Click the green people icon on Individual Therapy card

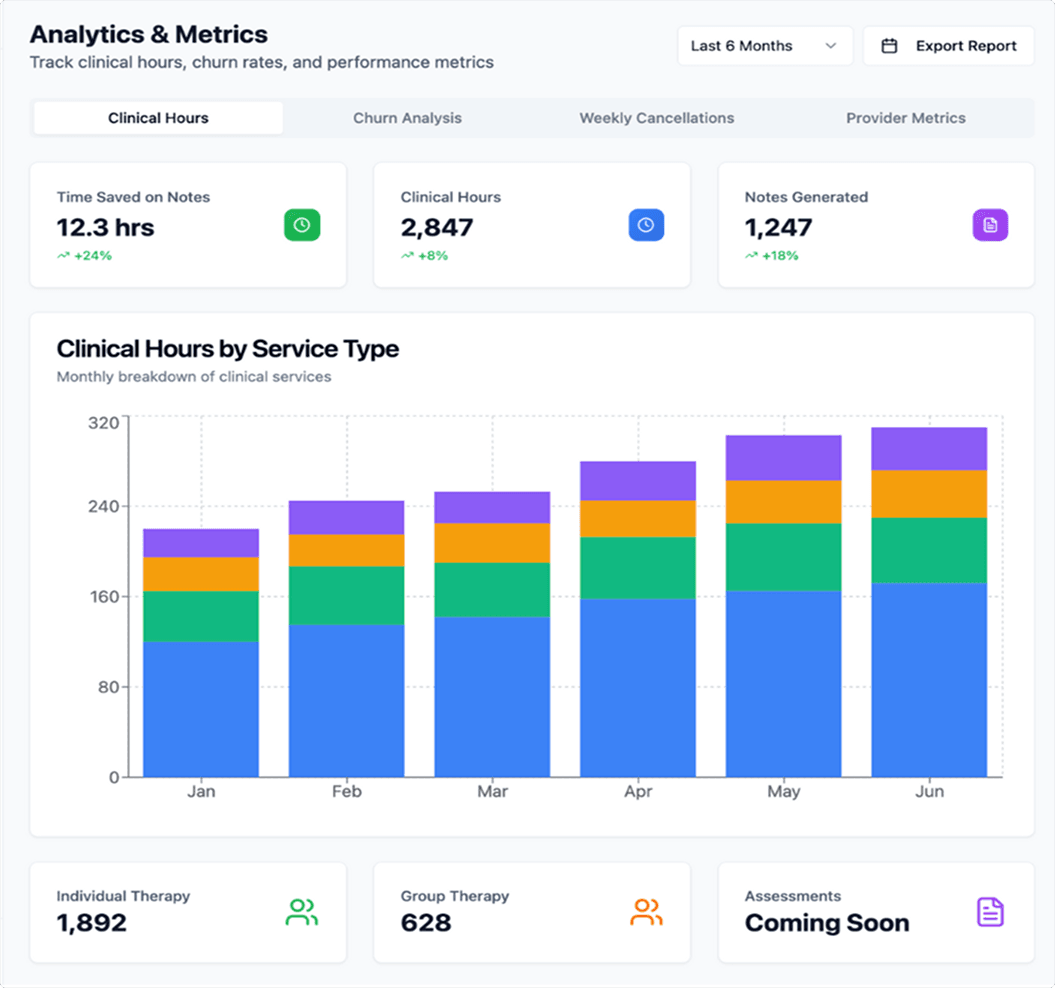click(x=301, y=913)
